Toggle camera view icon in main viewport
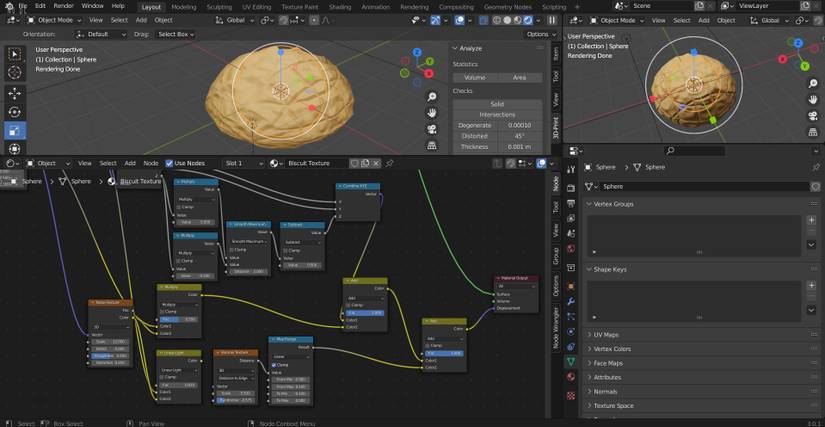 click(x=432, y=129)
